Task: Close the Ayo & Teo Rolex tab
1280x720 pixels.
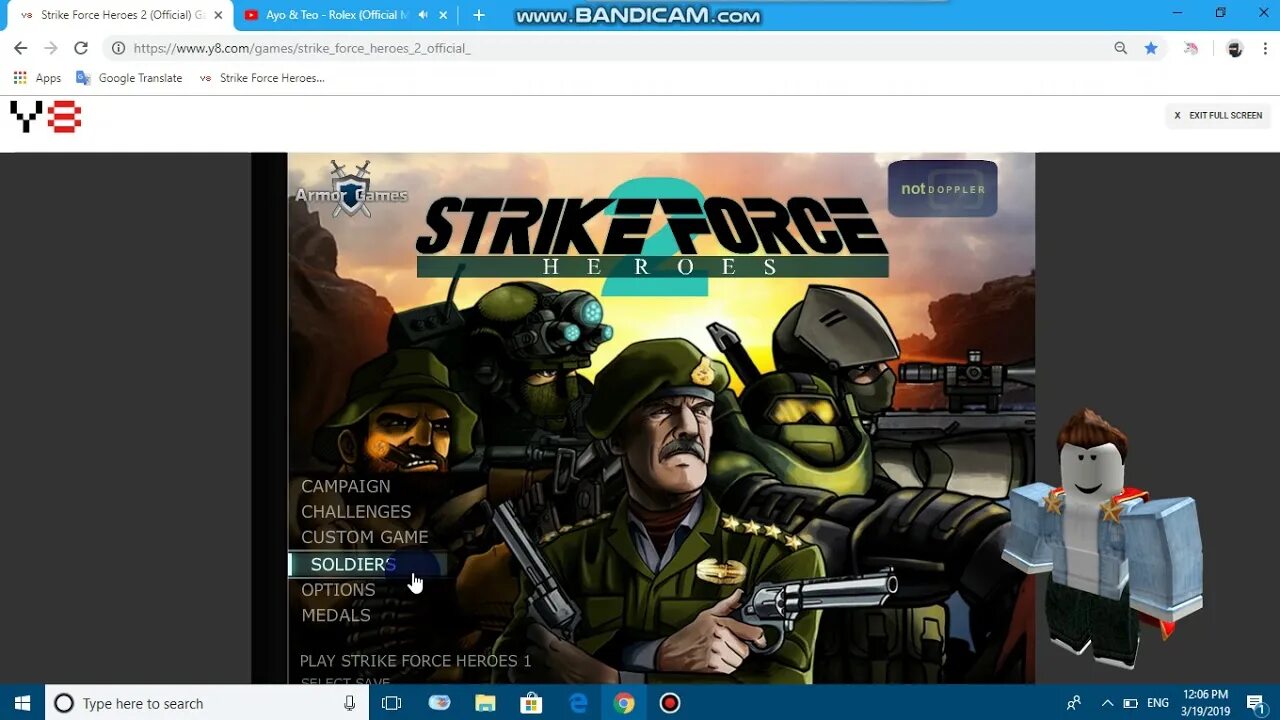Action: tap(443, 15)
